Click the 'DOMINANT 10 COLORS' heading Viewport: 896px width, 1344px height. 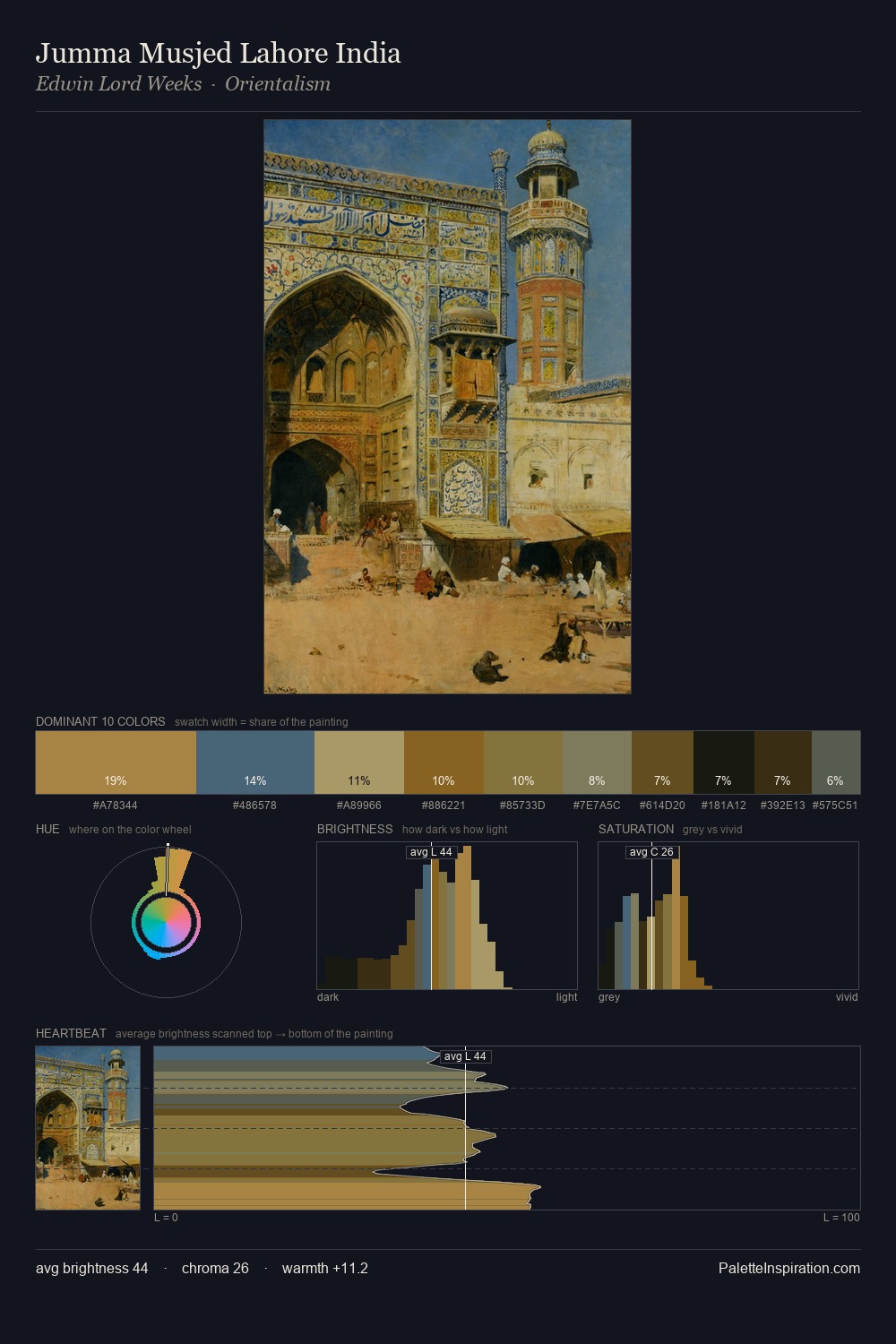click(100, 721)
